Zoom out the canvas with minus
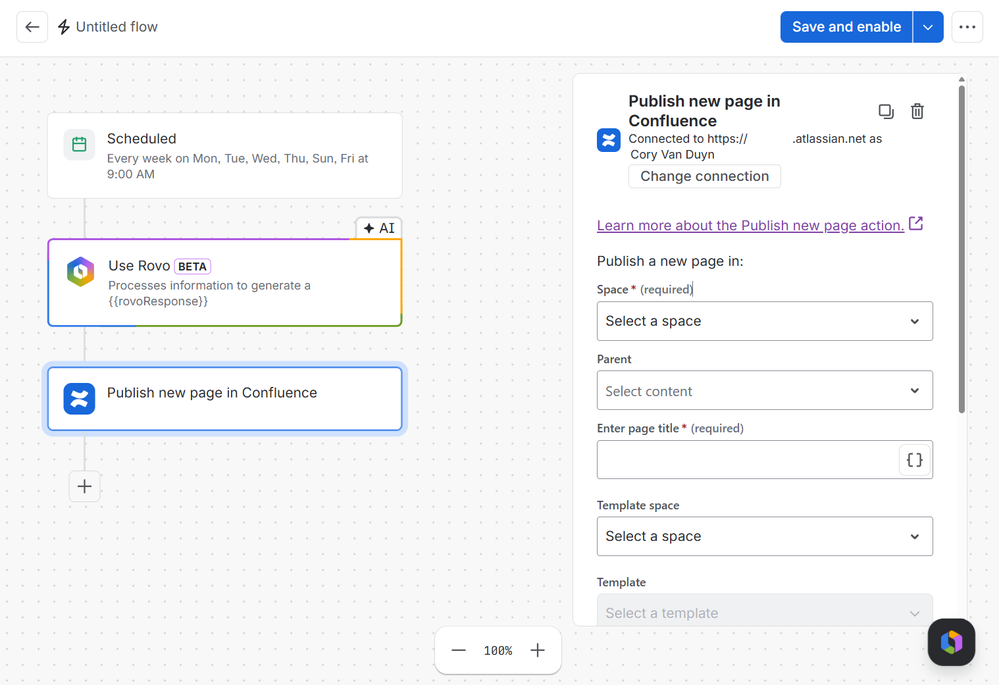The image size is (999, 685). point(459,650)
